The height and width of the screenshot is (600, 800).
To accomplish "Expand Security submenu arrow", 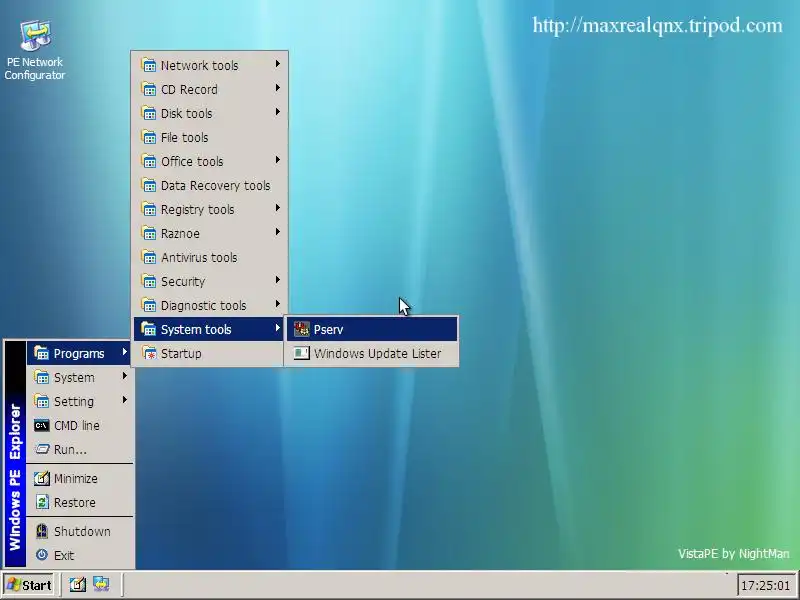I will (x=278, y=280).
